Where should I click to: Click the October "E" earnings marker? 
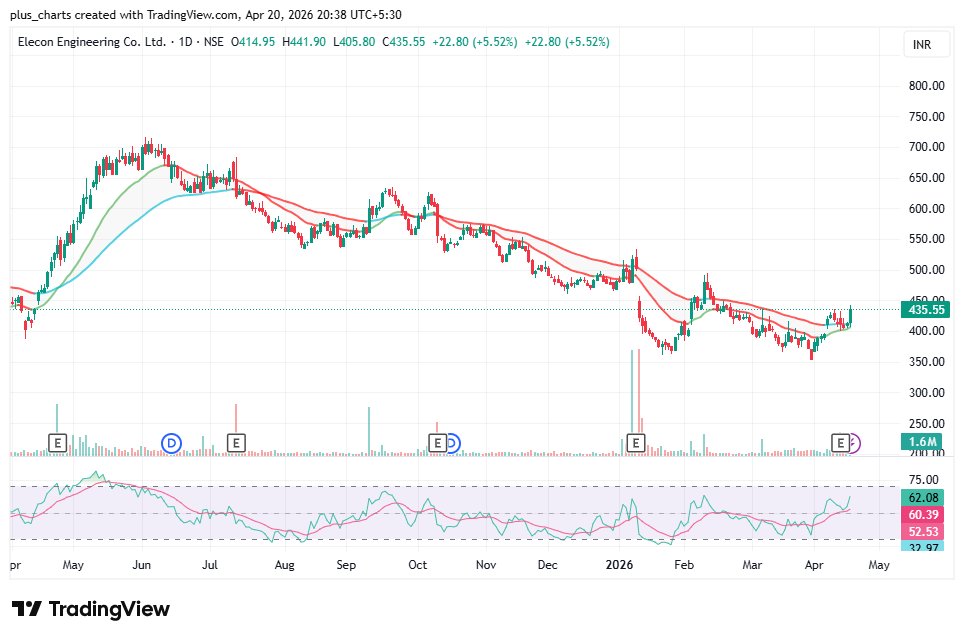pos(437,441)
